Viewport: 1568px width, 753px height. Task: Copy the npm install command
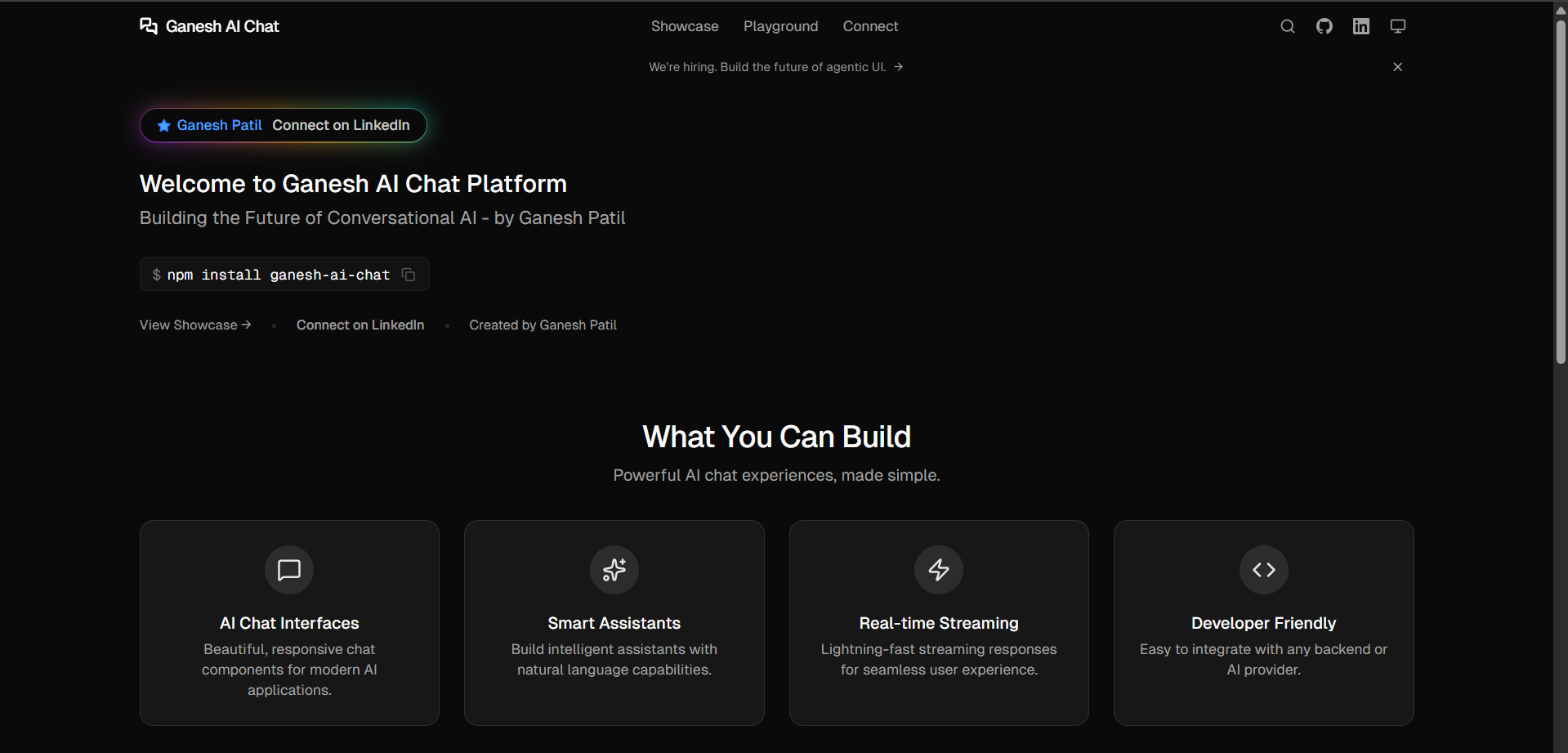(x=408, y=274)
